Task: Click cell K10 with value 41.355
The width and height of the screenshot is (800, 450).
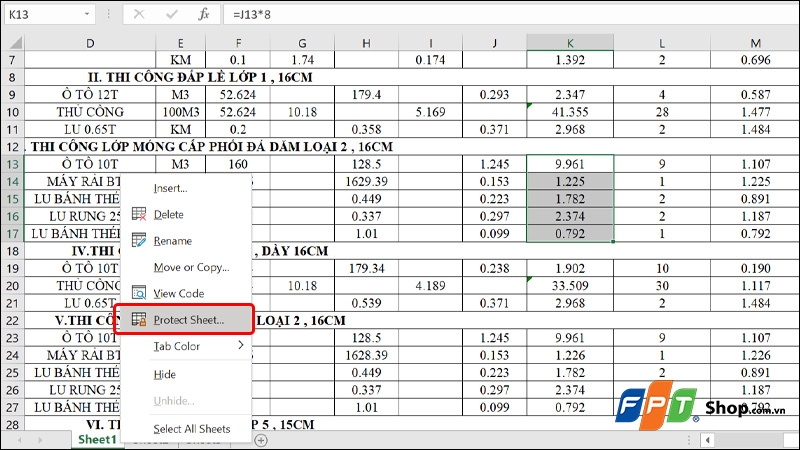Action: click(x=570, y=112)
